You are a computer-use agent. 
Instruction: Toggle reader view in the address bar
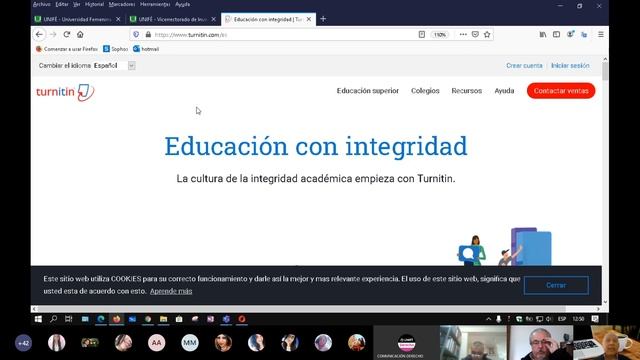click(x=422, y=35)
